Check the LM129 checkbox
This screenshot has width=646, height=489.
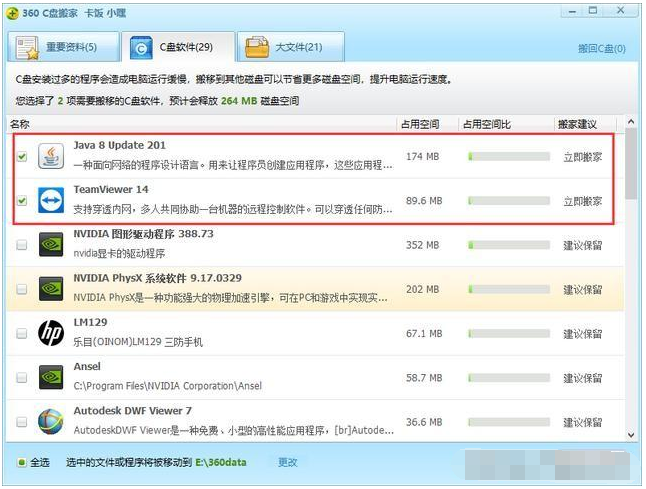click(22, 333)
